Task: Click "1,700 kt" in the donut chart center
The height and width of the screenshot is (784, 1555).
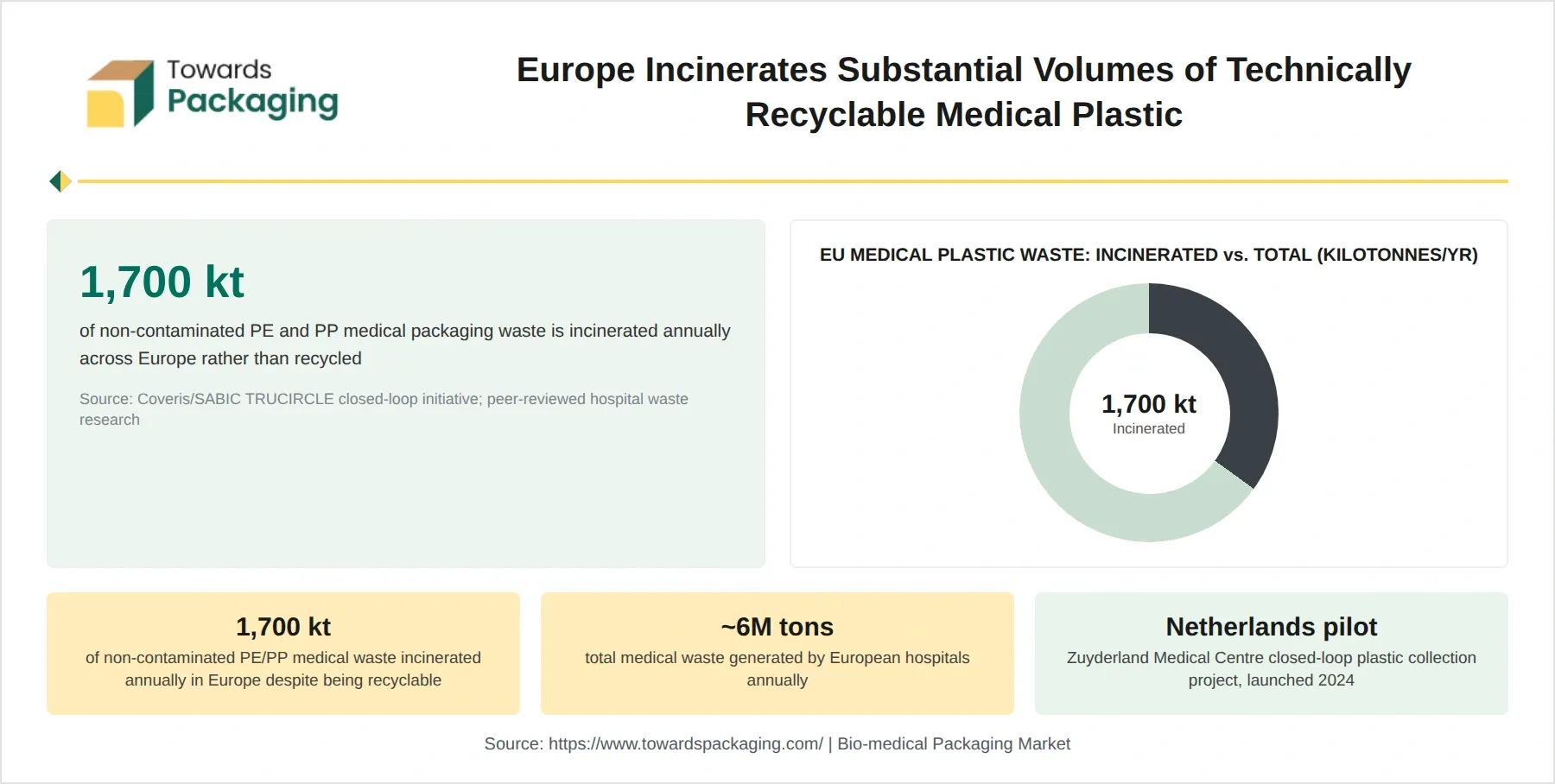Action: (1148, 404)
